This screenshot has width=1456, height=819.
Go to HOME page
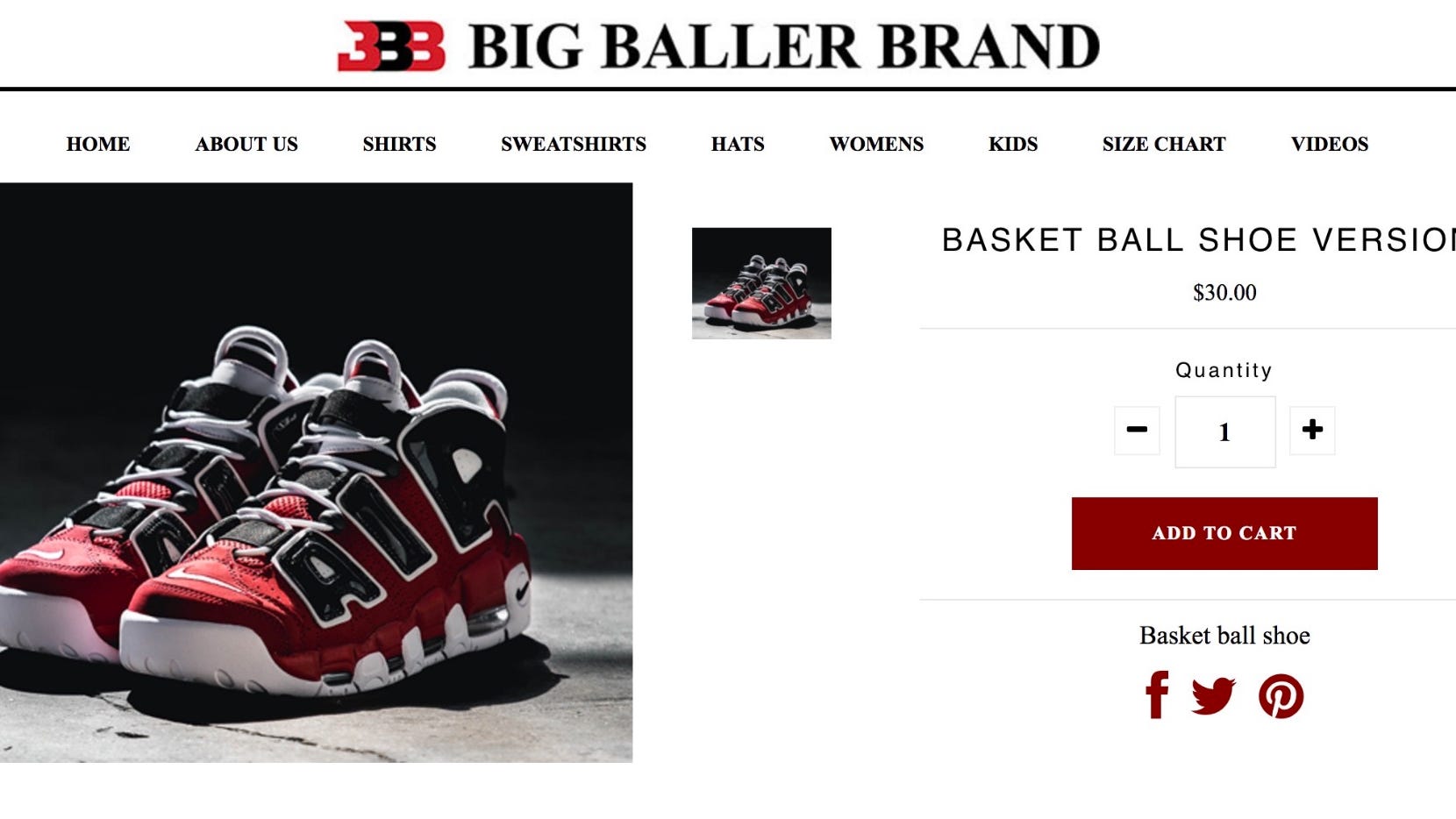click(98, 144)
